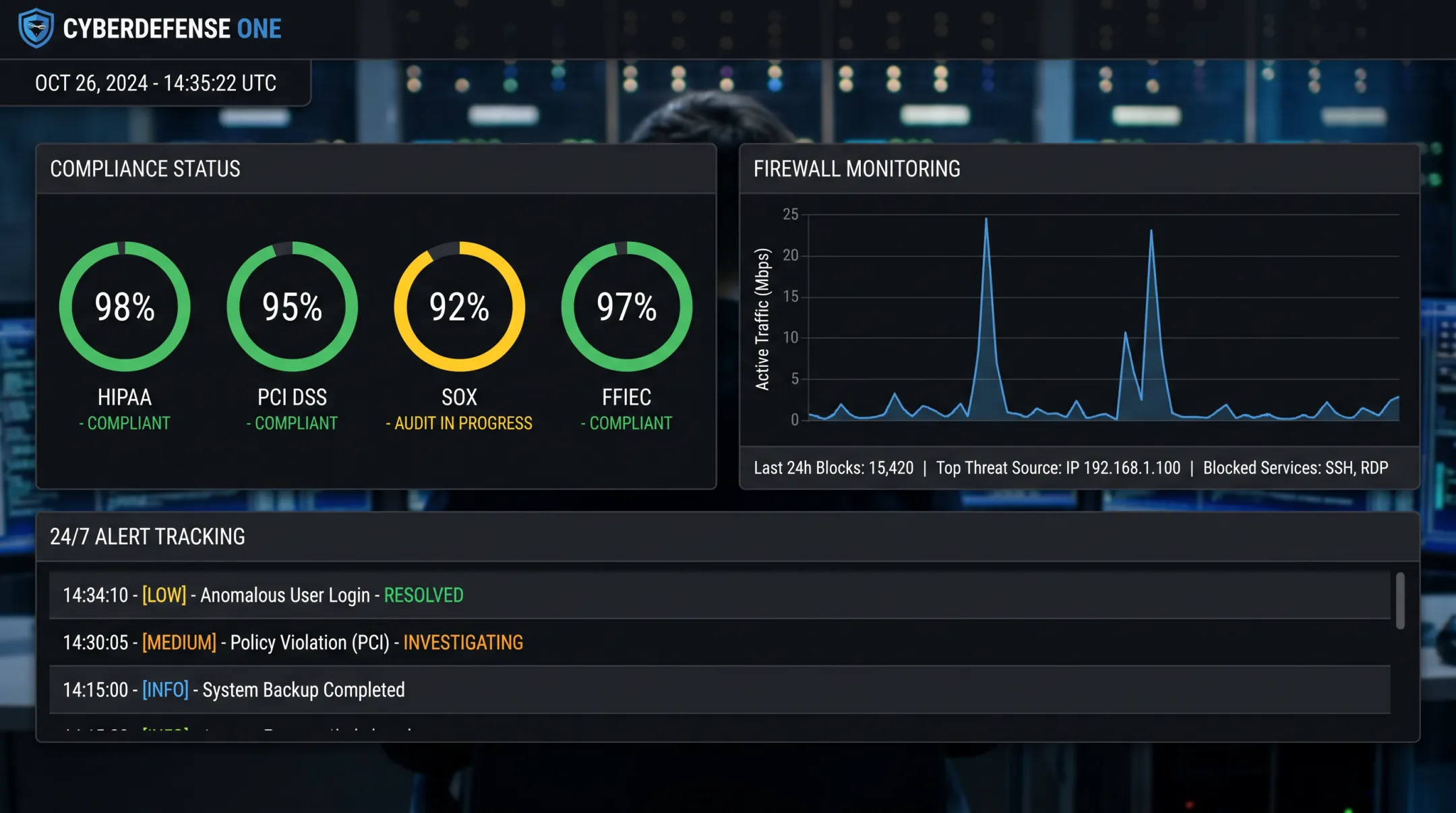Viewport: 1456px width, 813px height.
Task: Open the Anomalous User Login alert row
Action: click(719, 595)
